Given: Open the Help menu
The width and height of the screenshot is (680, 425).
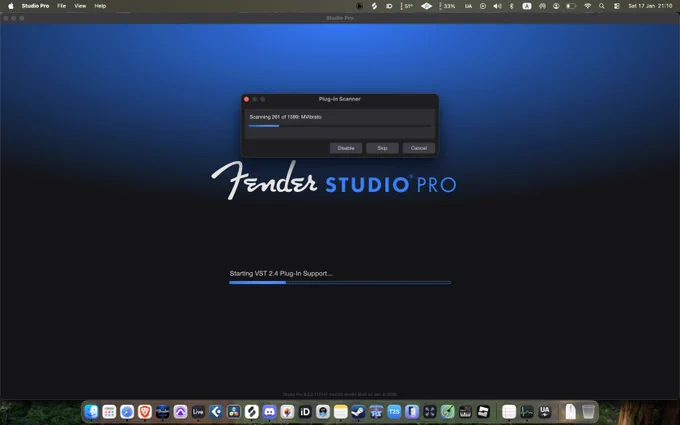Looking at the screenshot, I should coord(100,6).
